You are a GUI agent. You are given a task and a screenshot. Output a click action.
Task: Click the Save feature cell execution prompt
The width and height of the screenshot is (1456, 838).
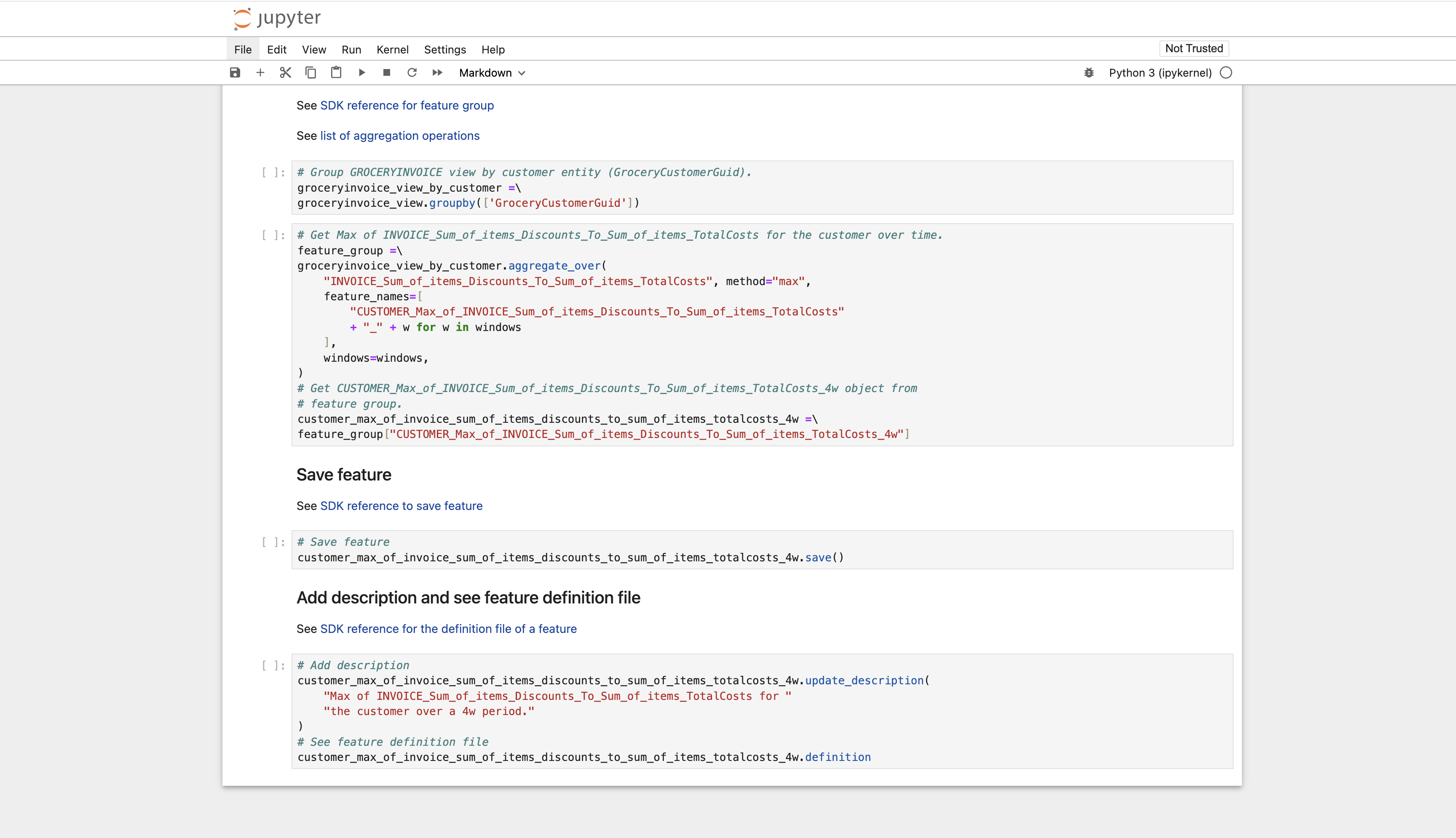[273, 542]
